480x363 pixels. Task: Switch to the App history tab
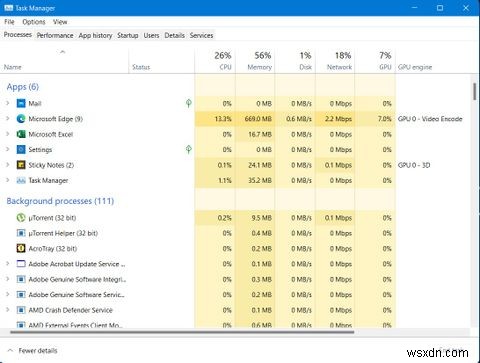95,35
